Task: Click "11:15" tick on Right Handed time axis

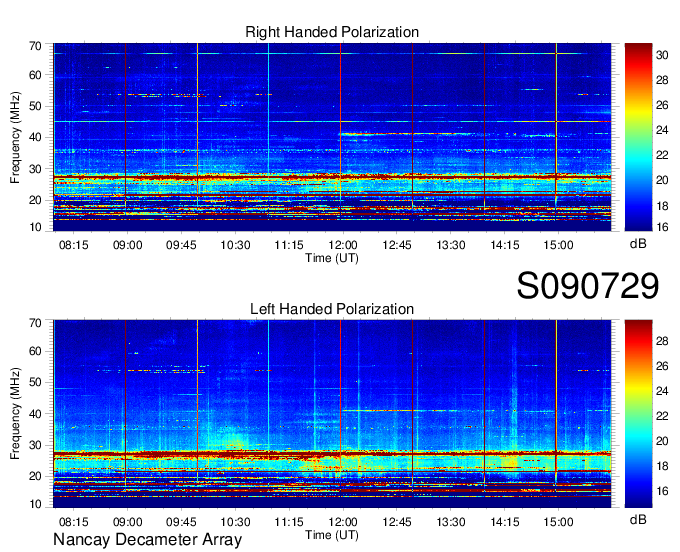Action: [x=289, y=245]
